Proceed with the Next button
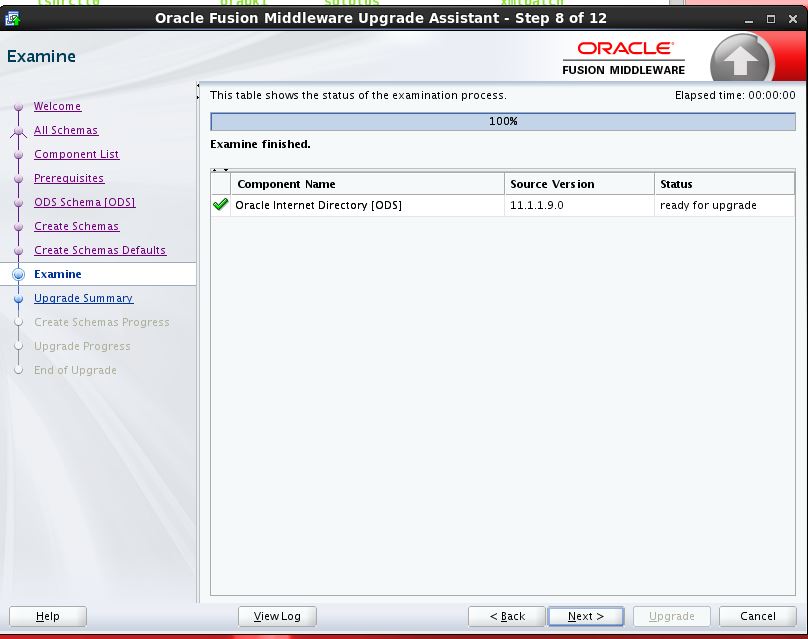The width and height of the screenshot is (808, 639). click(586, 616)
